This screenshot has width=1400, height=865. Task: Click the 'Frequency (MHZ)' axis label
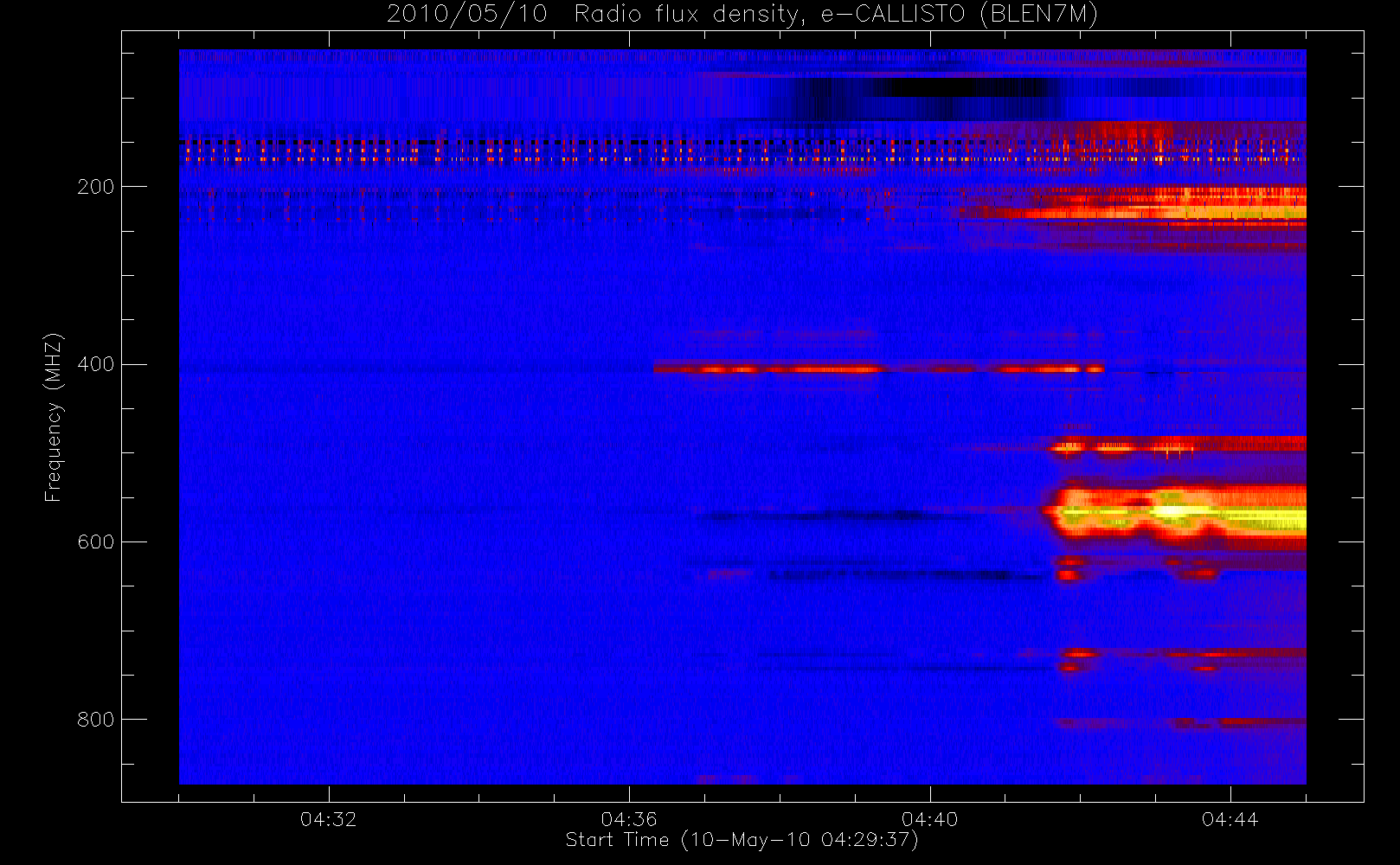pyautogui.click(x=54, y=417)
